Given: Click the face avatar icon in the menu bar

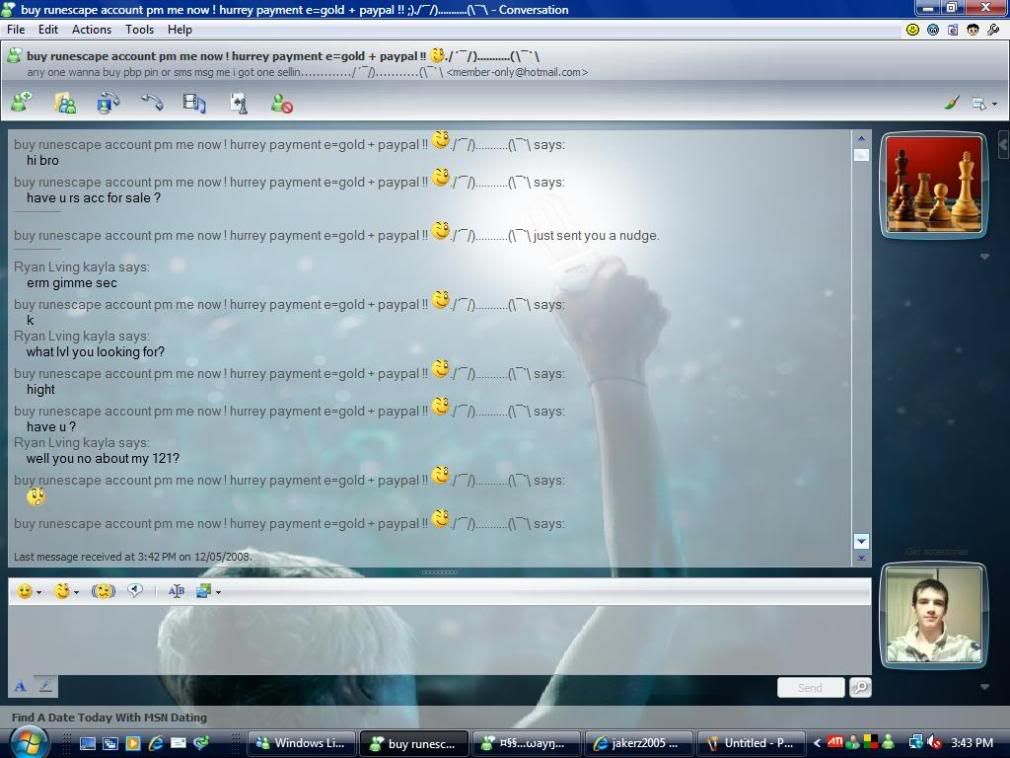Looking at the screenshot, I should (x=973, y=30).
